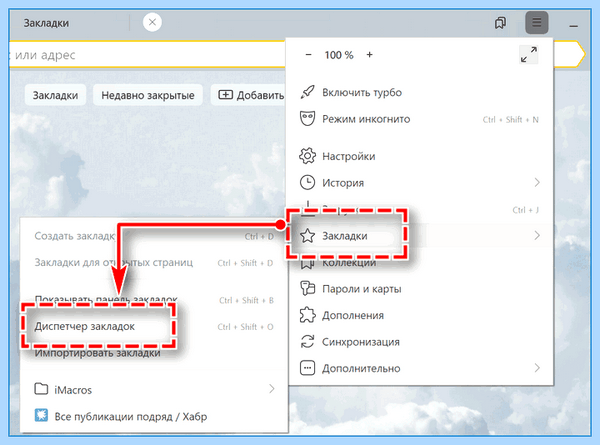Click the iMacros folder icon
600x445 pixels.
[x=41, y=389]
